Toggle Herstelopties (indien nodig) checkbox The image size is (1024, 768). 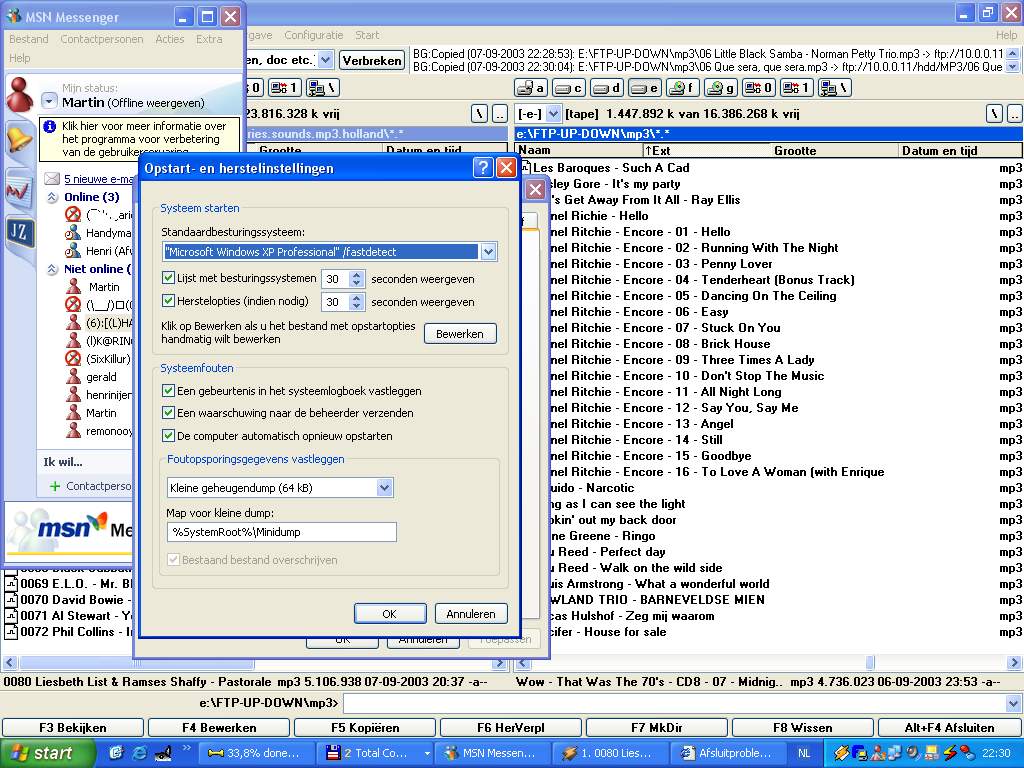[x=168, y=301]
